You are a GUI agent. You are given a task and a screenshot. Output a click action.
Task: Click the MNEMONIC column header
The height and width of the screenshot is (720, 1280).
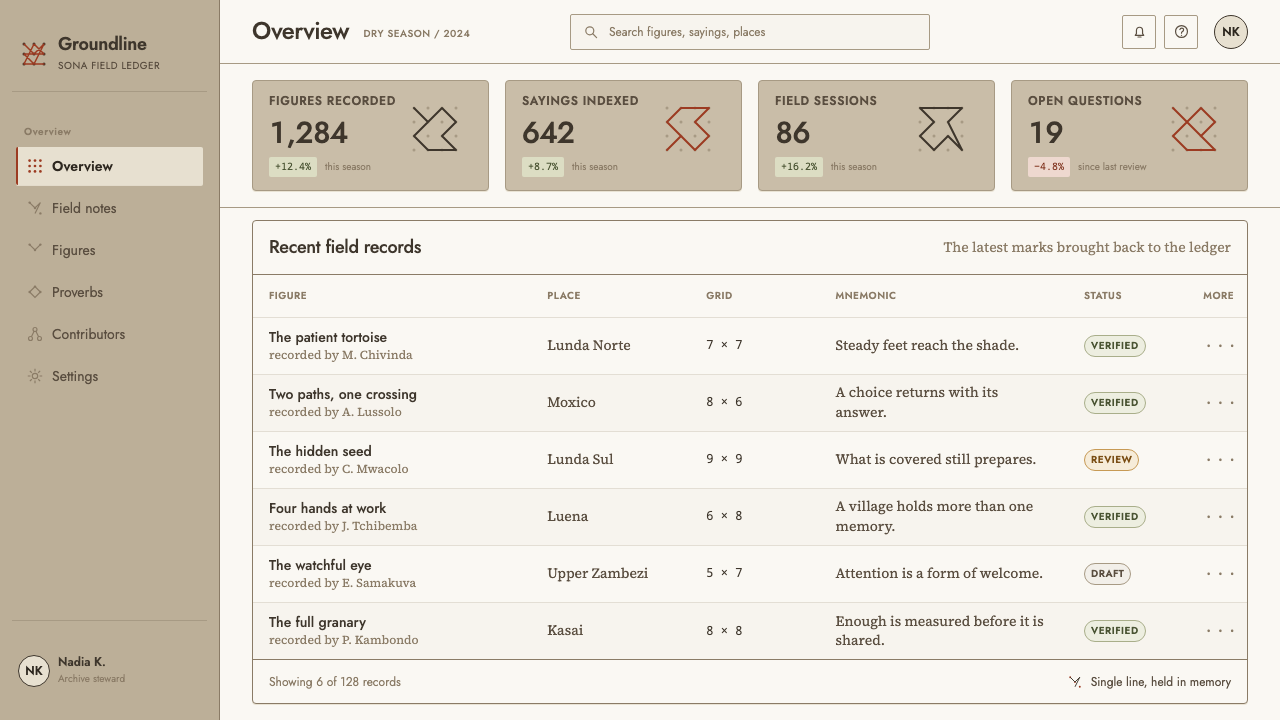click(866, 296)
